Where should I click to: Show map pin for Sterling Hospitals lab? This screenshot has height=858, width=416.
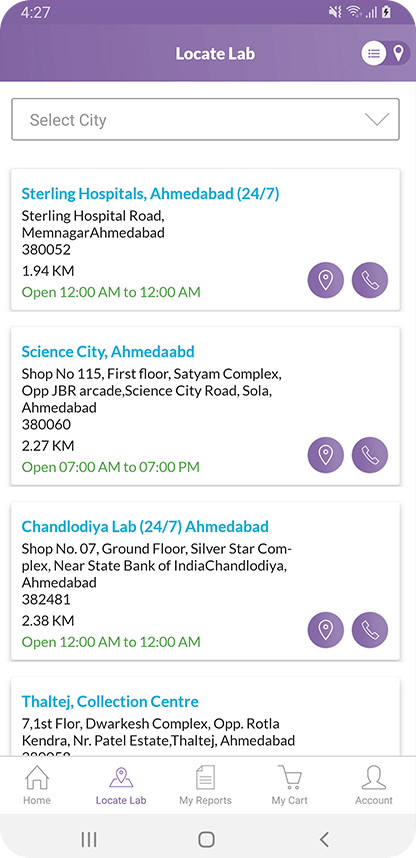[x=326, y=280]
